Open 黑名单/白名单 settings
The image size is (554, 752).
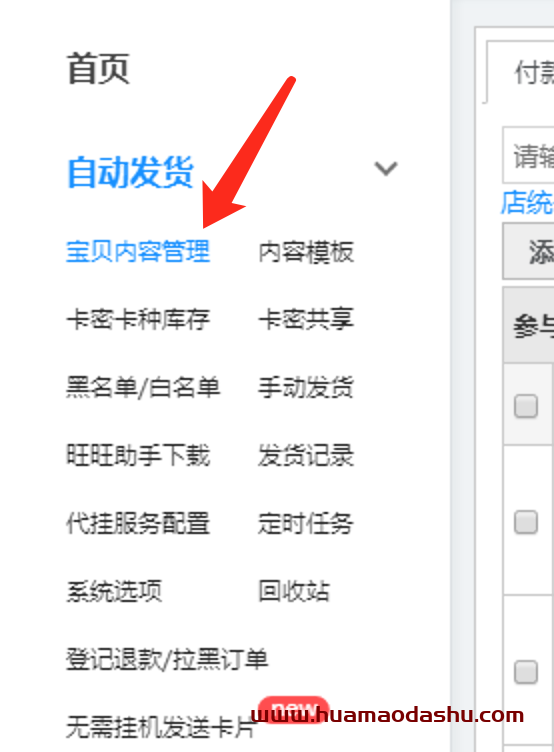[143, 388]
